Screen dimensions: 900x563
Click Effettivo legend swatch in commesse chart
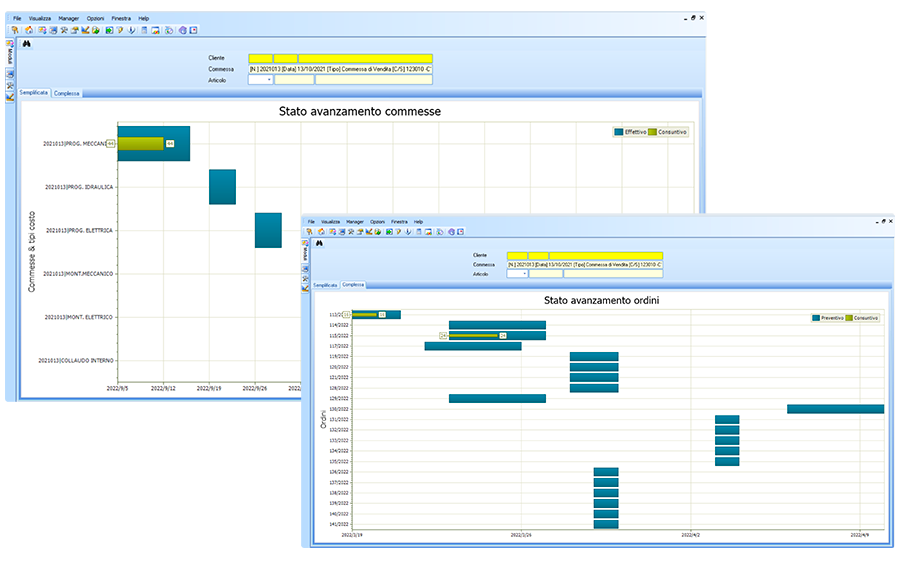618,132
